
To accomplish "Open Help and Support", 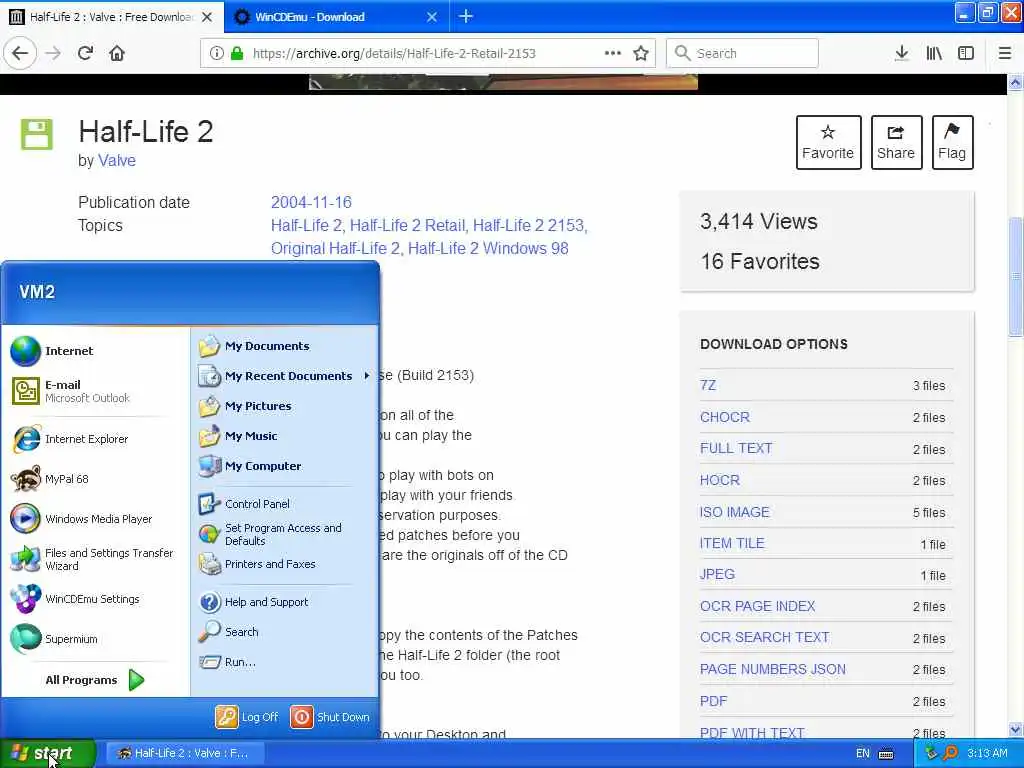I will point(285,602).
